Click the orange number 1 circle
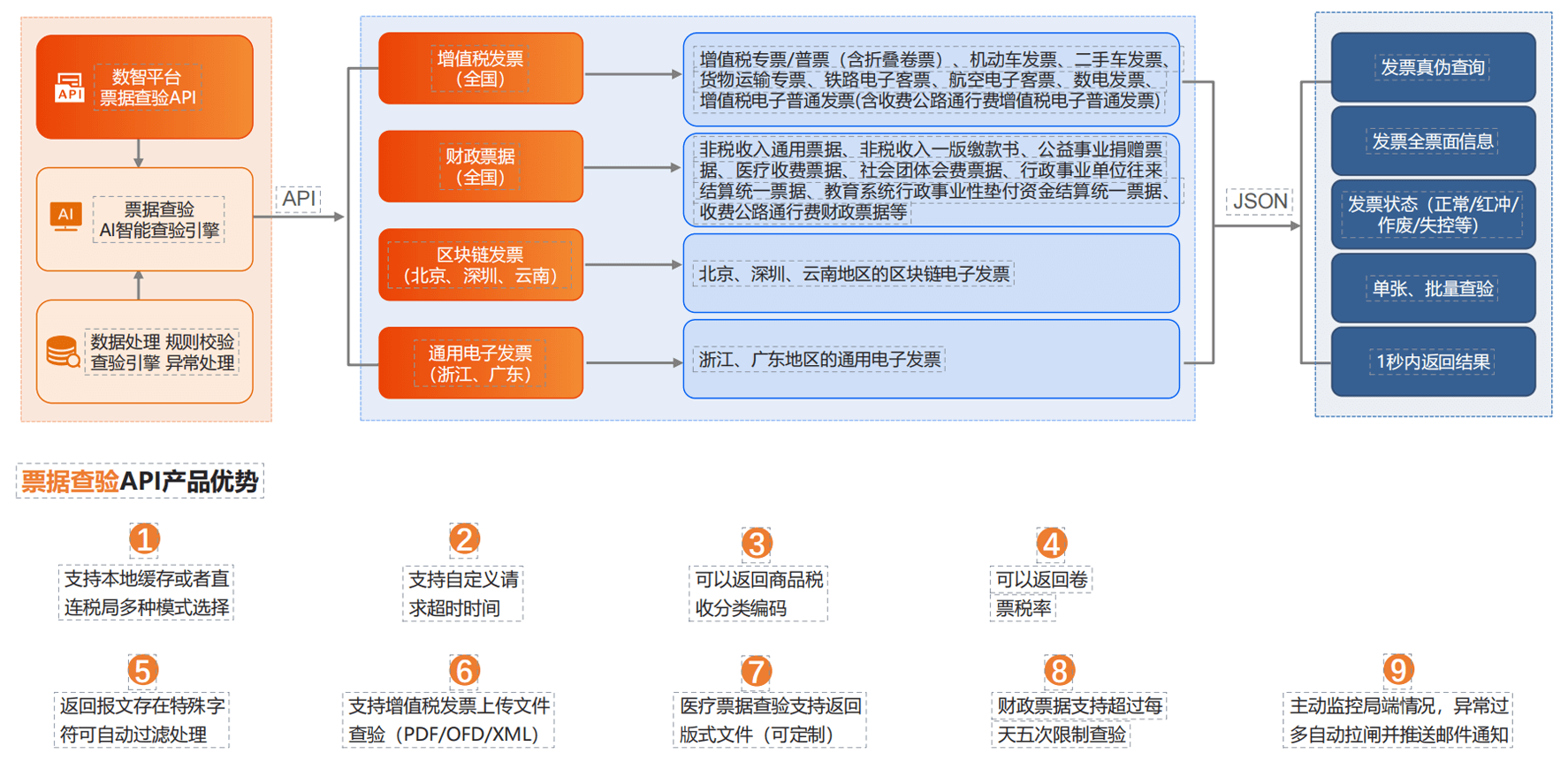Screen dimensions: 1568x761 pos(144,538)
